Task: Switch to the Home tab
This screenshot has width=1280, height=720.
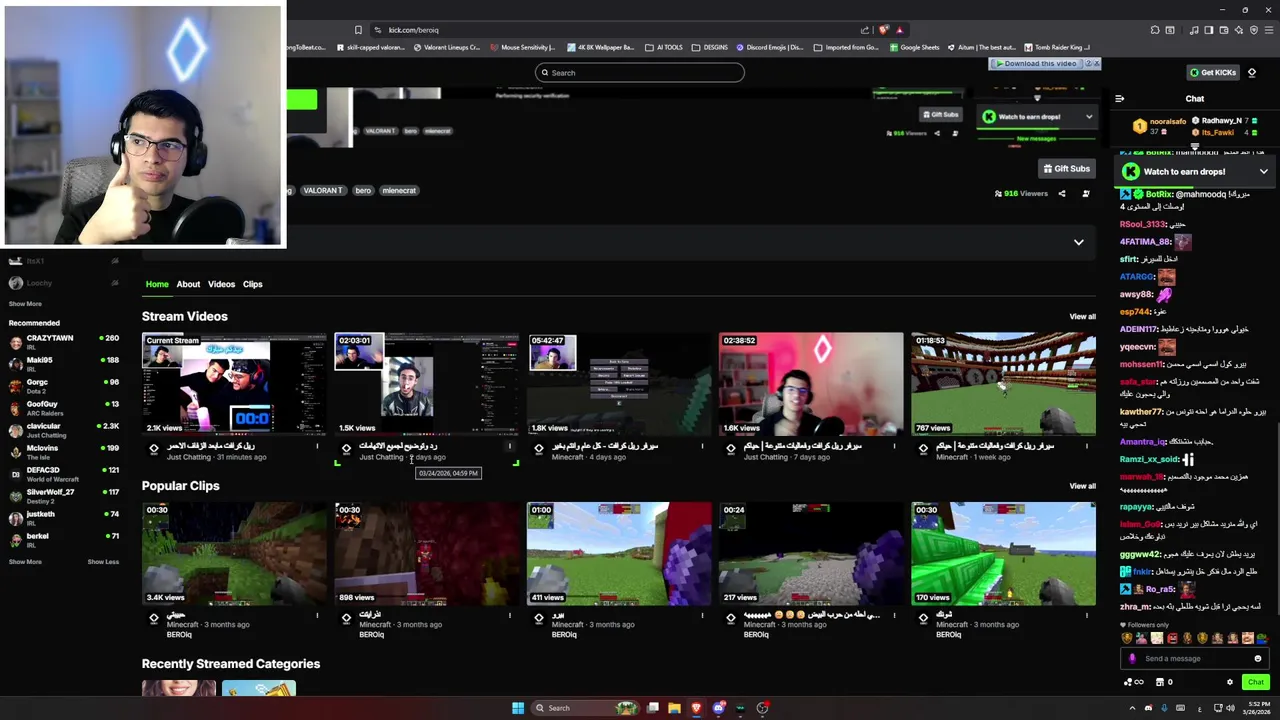Action: [x=157, y=284]
